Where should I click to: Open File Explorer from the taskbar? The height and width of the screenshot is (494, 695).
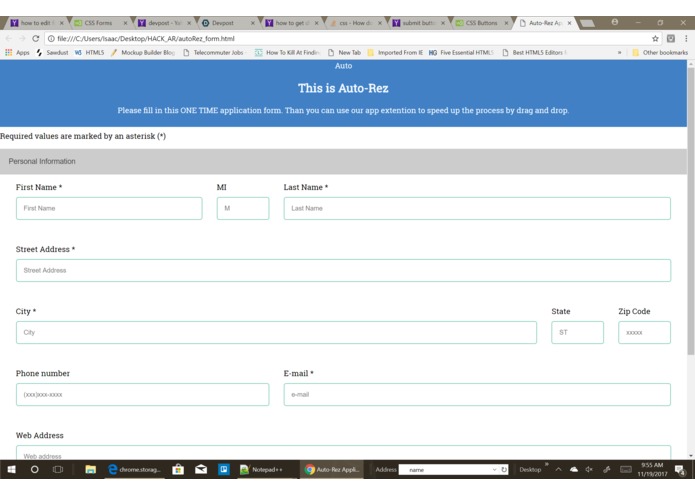[90, 470]
